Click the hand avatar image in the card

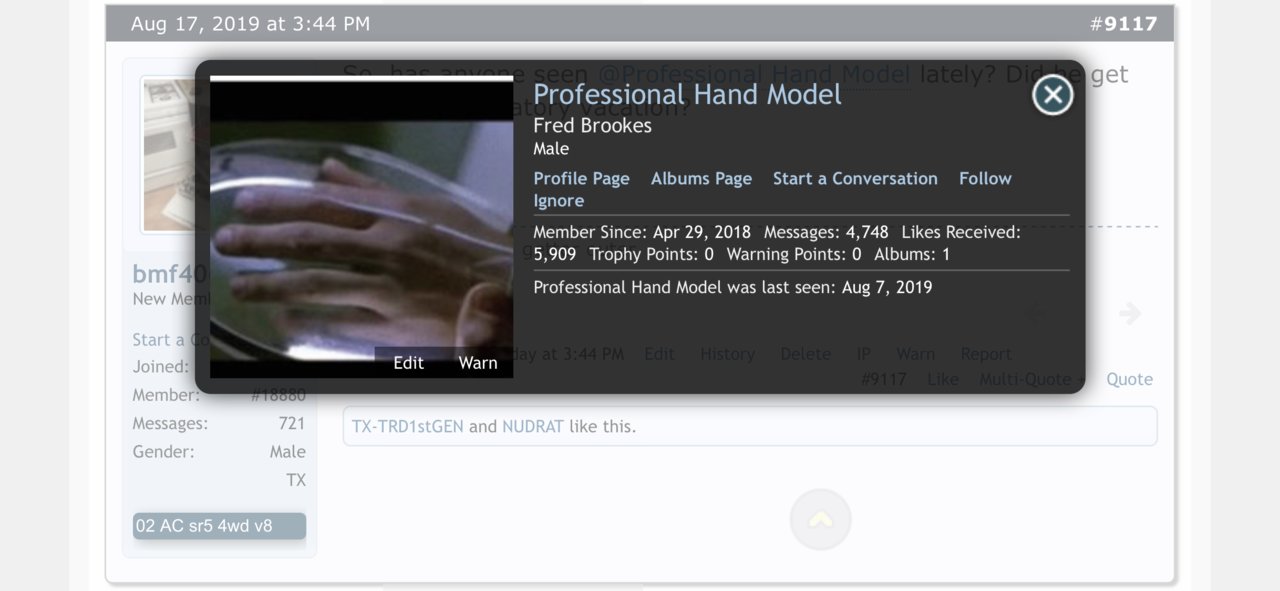pyautogui.click(x=361, y=226)
